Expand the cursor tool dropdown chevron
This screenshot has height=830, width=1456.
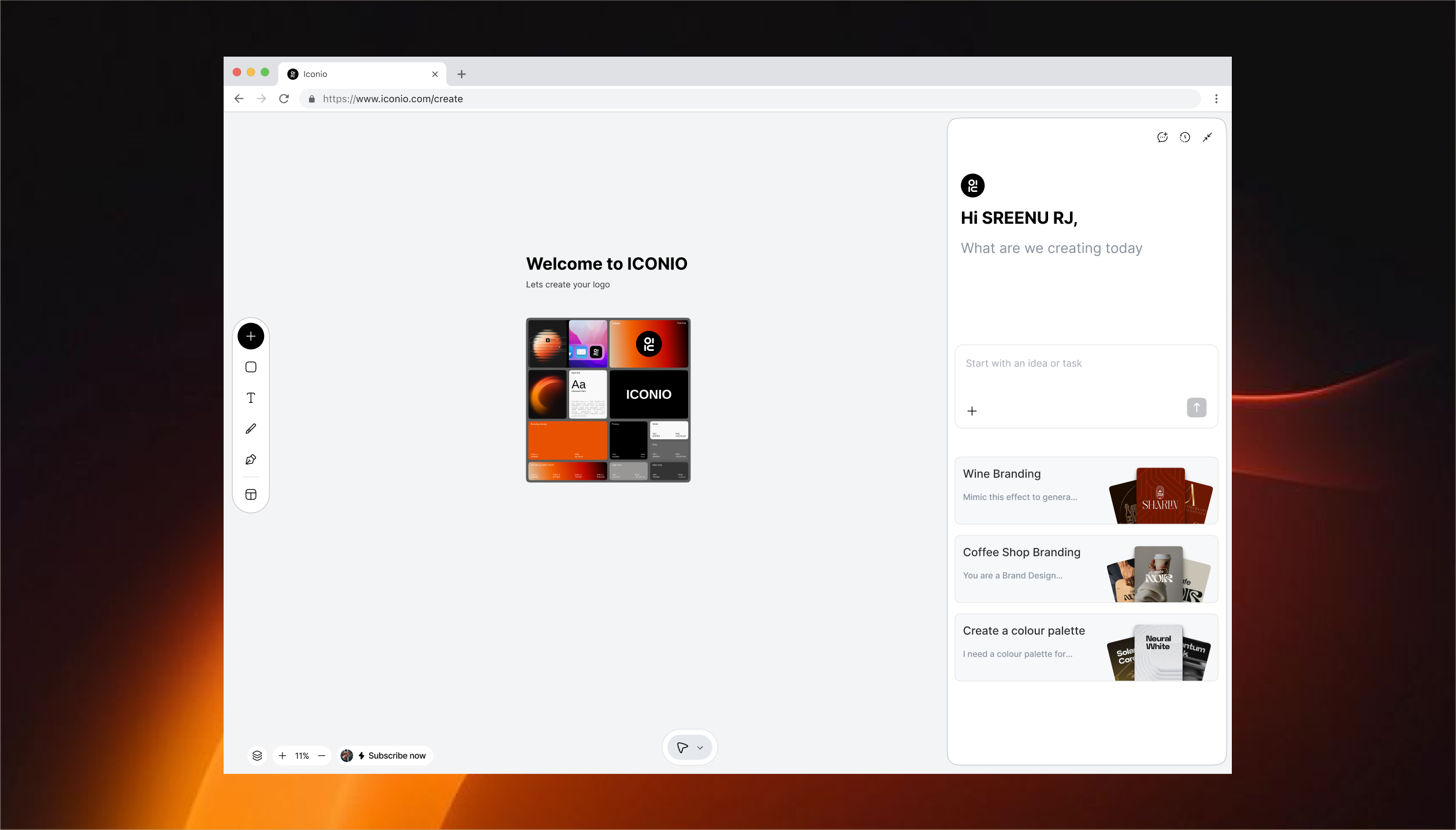pyautogui.click(x=700, y=747)
